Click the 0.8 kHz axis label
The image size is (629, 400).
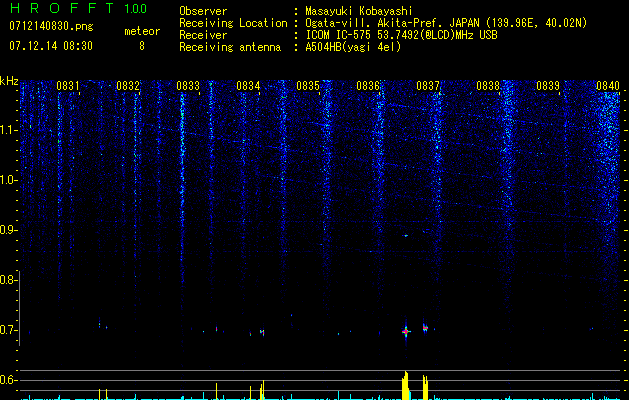[7, 280]
